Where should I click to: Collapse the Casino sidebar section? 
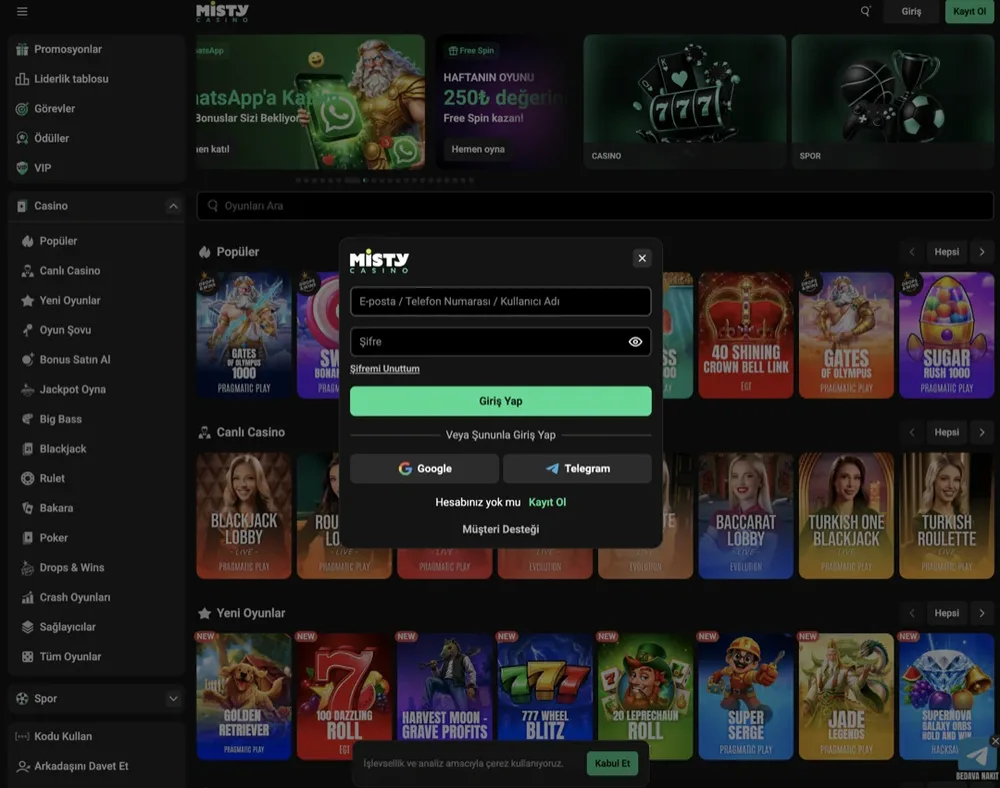pyautogui.click(x=173, y=206)
